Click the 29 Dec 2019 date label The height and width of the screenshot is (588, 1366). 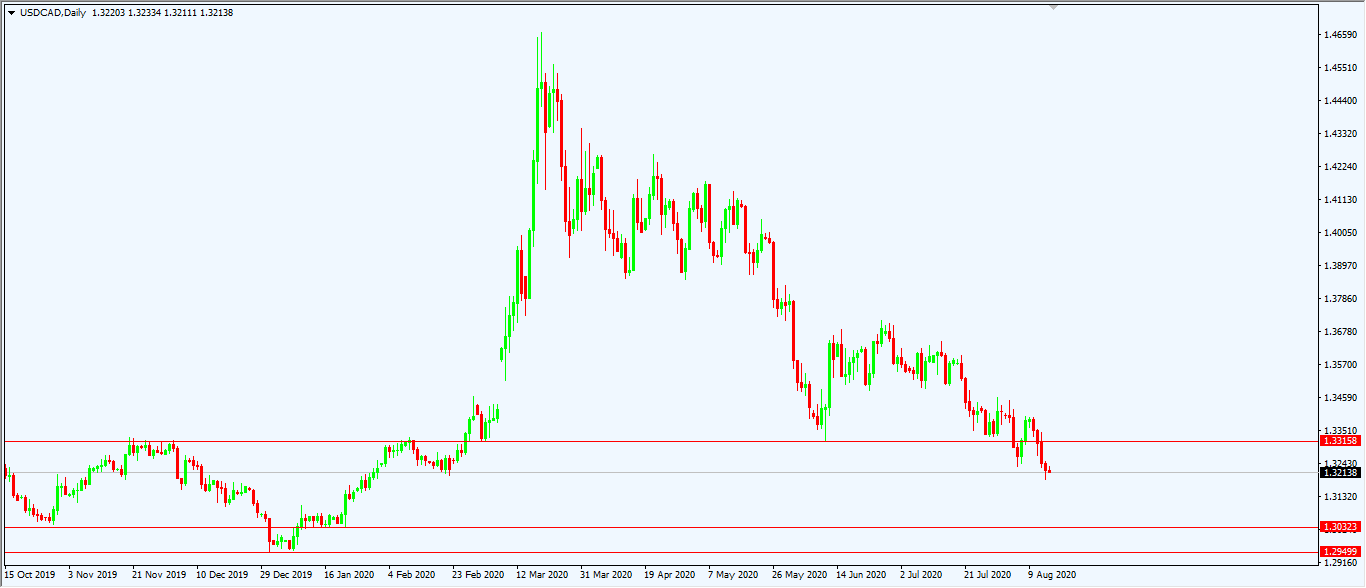[287, 575]
